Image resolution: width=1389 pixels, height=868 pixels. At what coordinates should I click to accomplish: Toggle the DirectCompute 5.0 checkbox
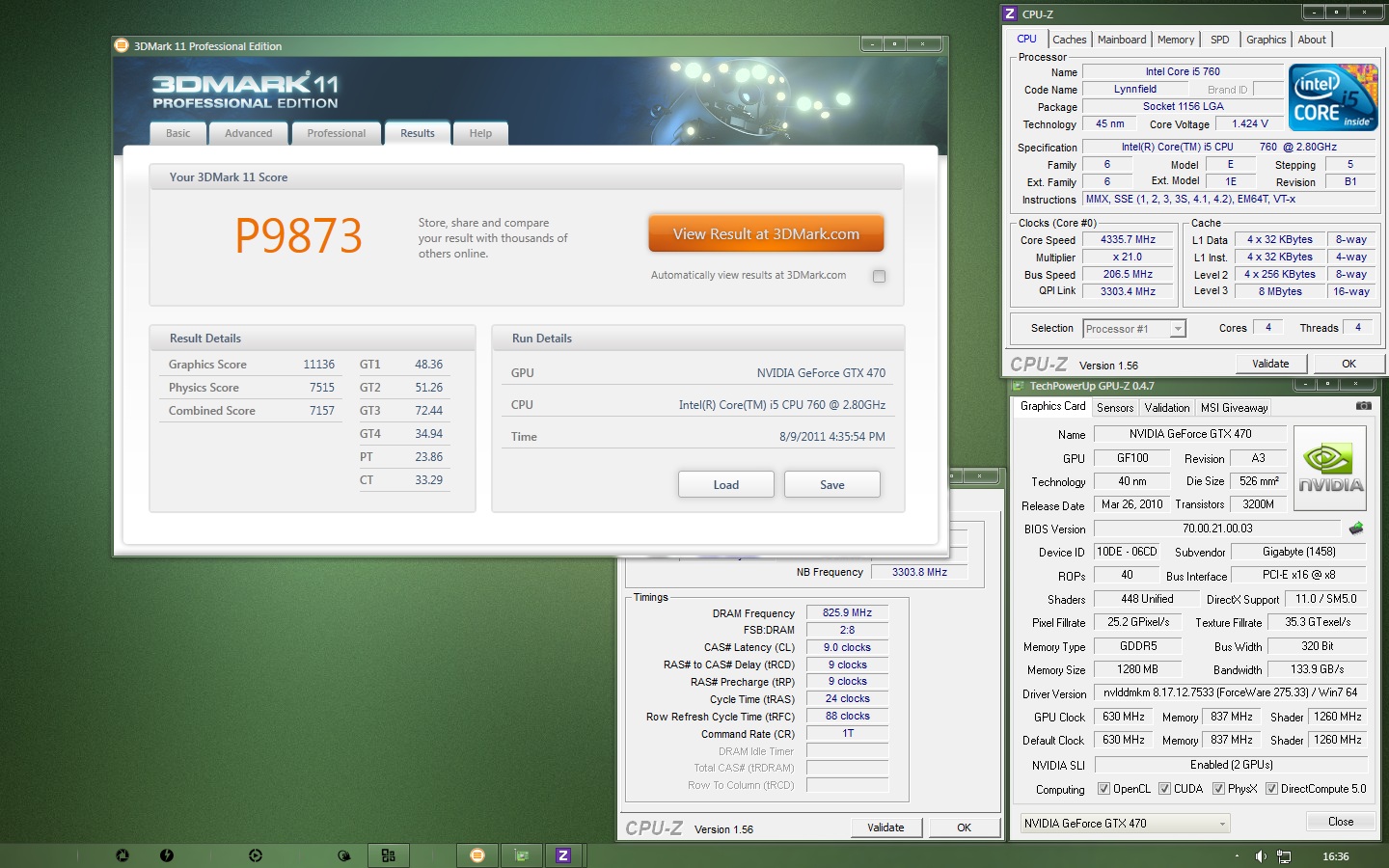point(1271,789)
